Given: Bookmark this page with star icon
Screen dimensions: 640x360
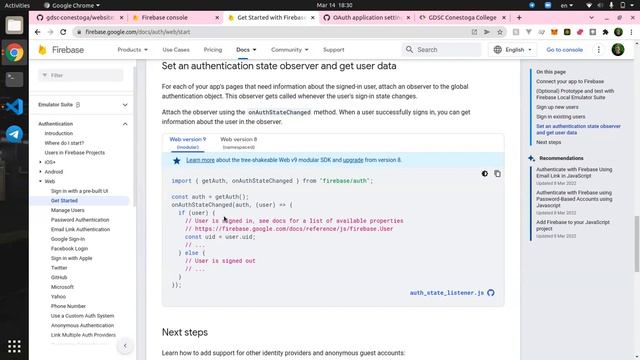Looking at the screenshot, I should point(500,32).
